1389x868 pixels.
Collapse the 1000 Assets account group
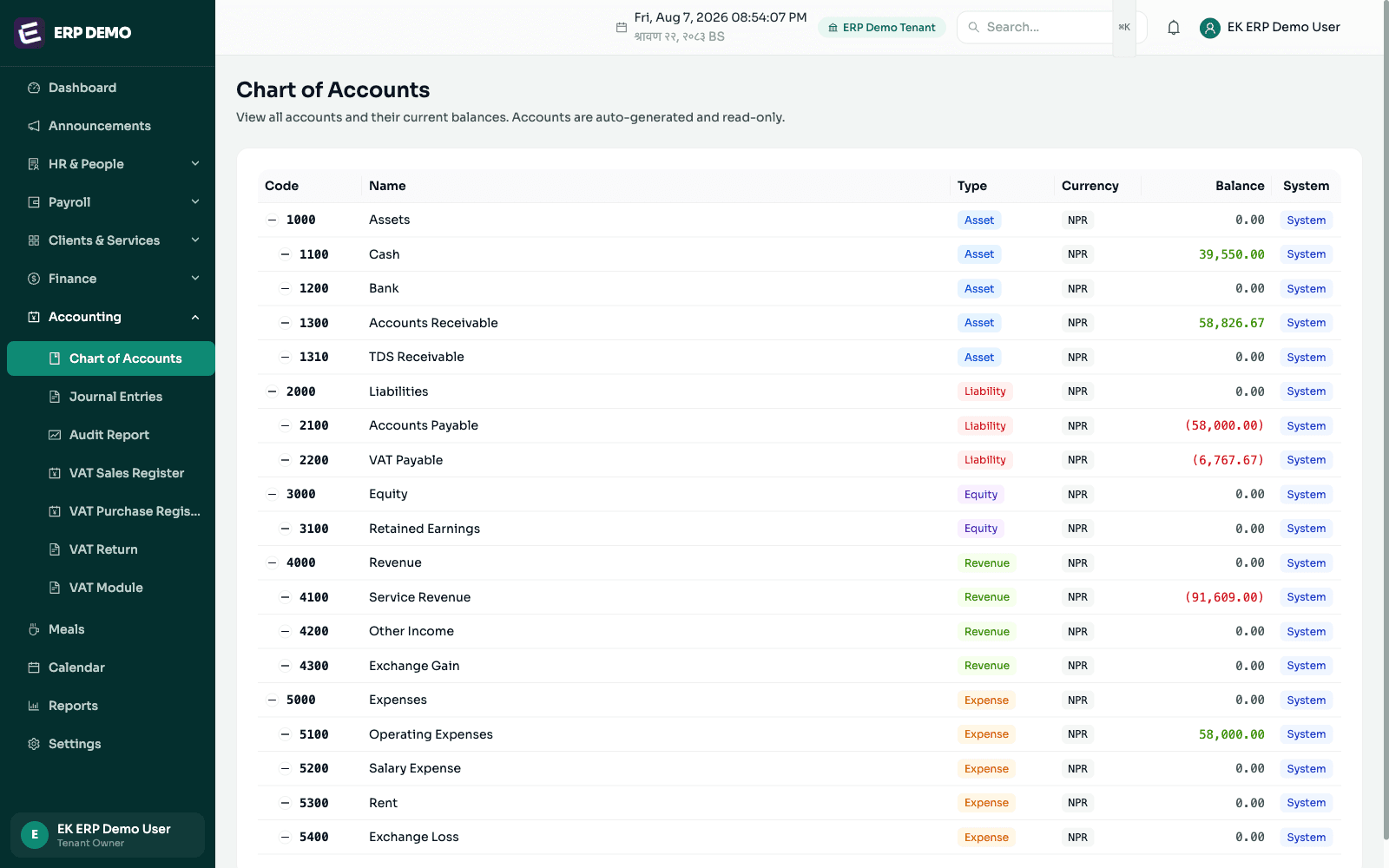pyautogui.click(x=272, y=220)
